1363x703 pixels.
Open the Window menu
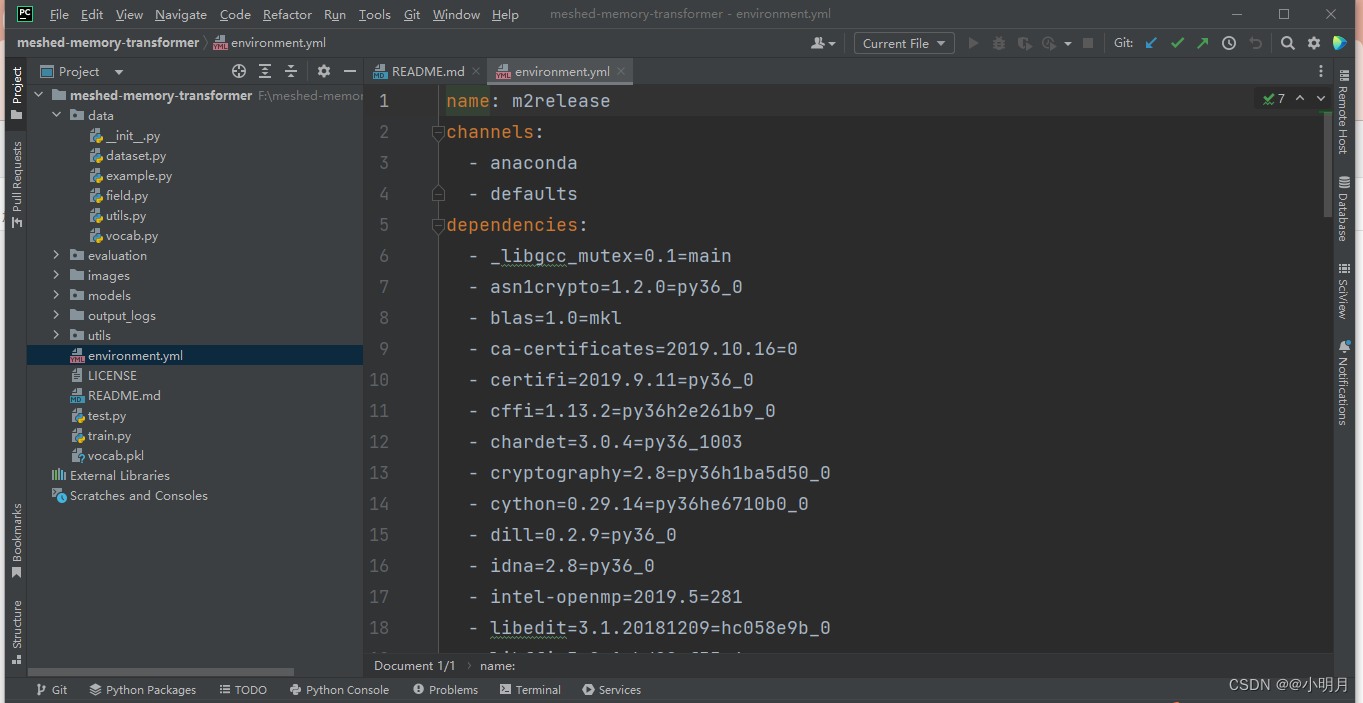click(x=456, y=14)
